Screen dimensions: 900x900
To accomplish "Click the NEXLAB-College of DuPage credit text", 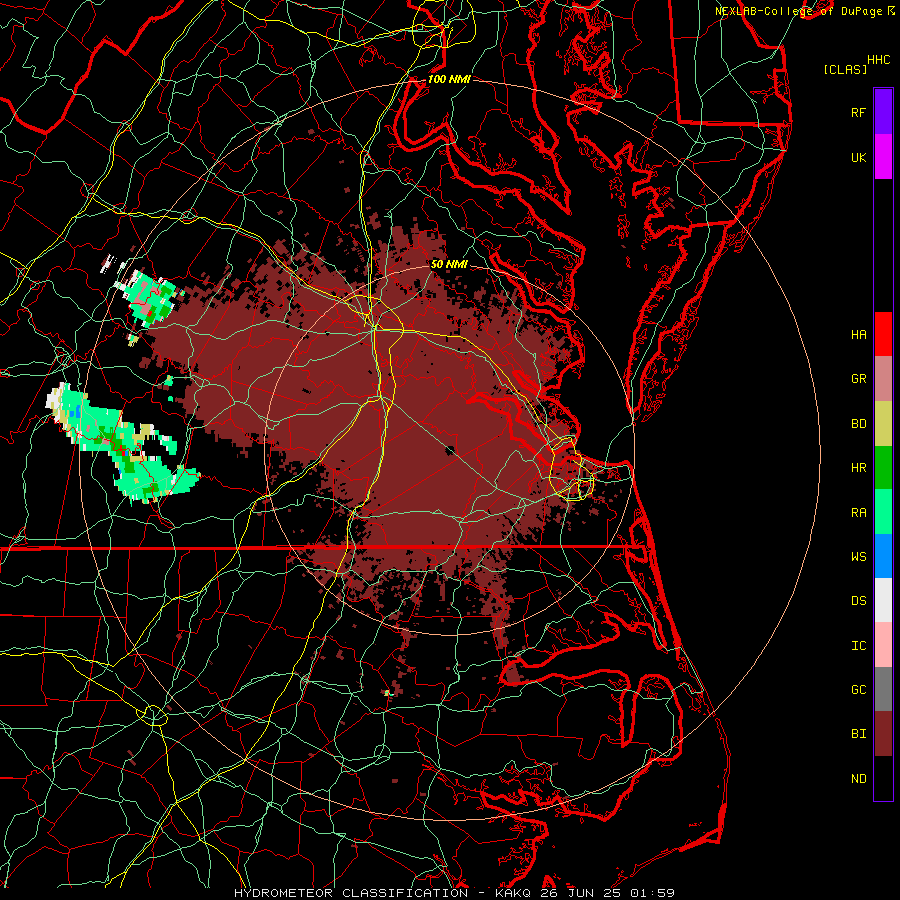I will pyautogui.click(x=799, y=11).
